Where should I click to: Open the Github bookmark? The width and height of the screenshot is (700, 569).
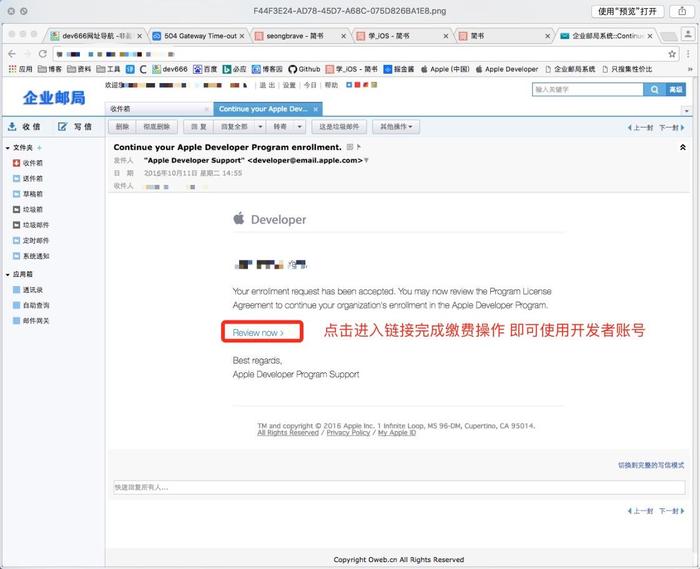[304, 69]
